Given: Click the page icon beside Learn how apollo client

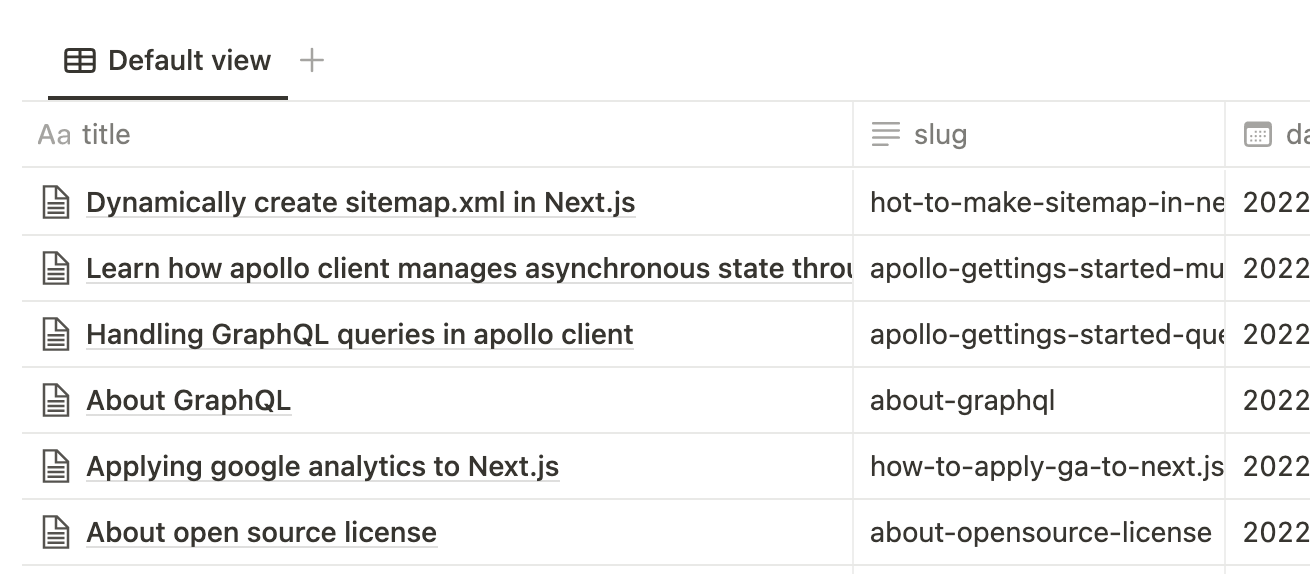Looking at the screenshot, I should [x=56, y=269].
